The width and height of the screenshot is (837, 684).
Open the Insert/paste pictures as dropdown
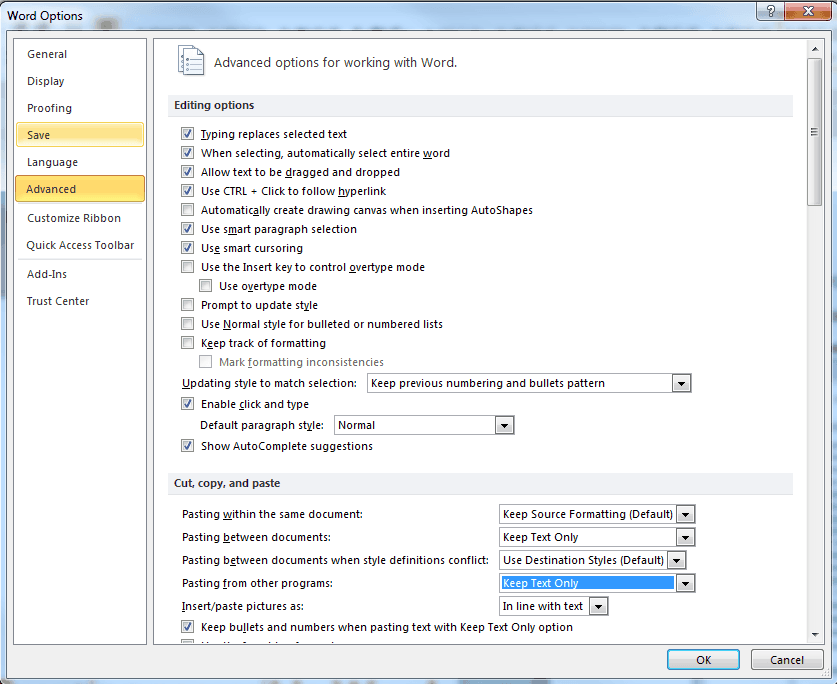pos(600,606)
